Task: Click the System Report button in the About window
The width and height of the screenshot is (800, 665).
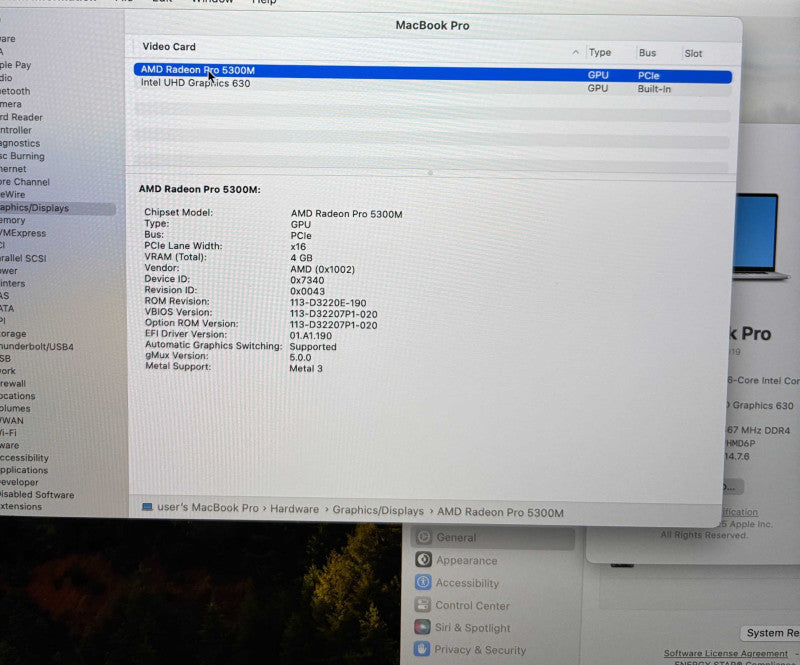Action: tap(770, 633)
